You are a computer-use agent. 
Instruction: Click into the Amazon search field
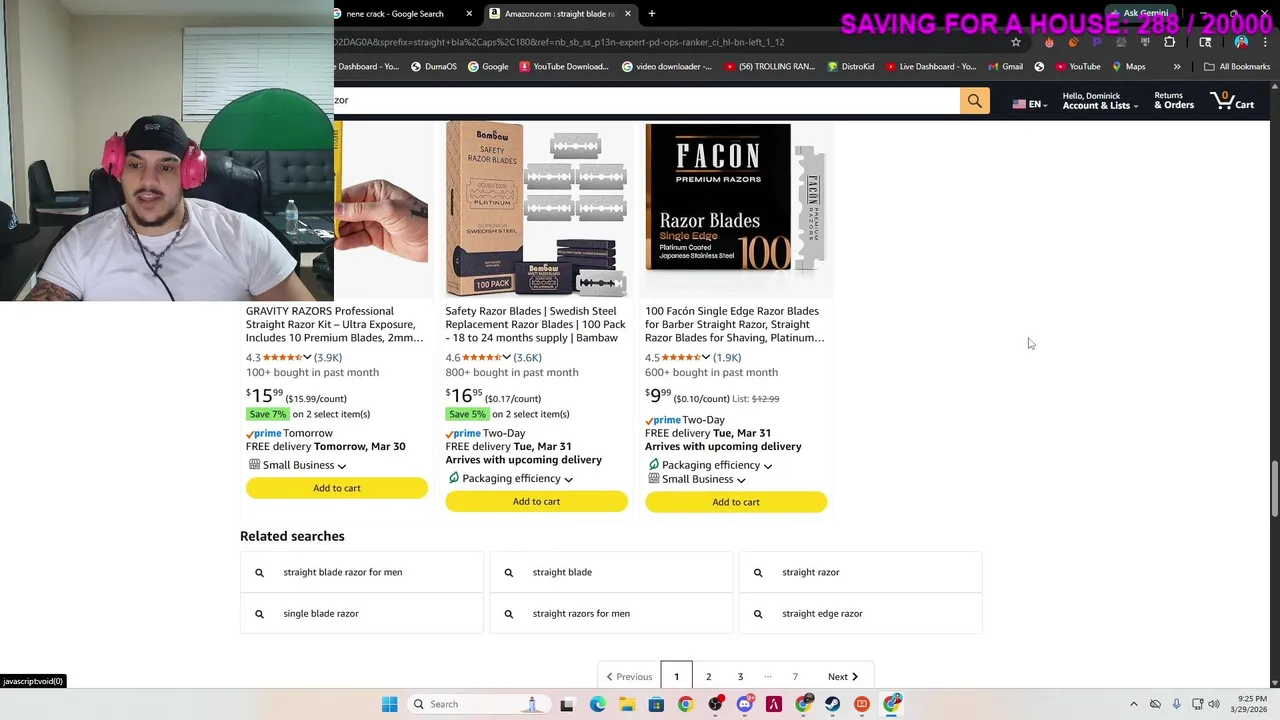click(646, 101)
